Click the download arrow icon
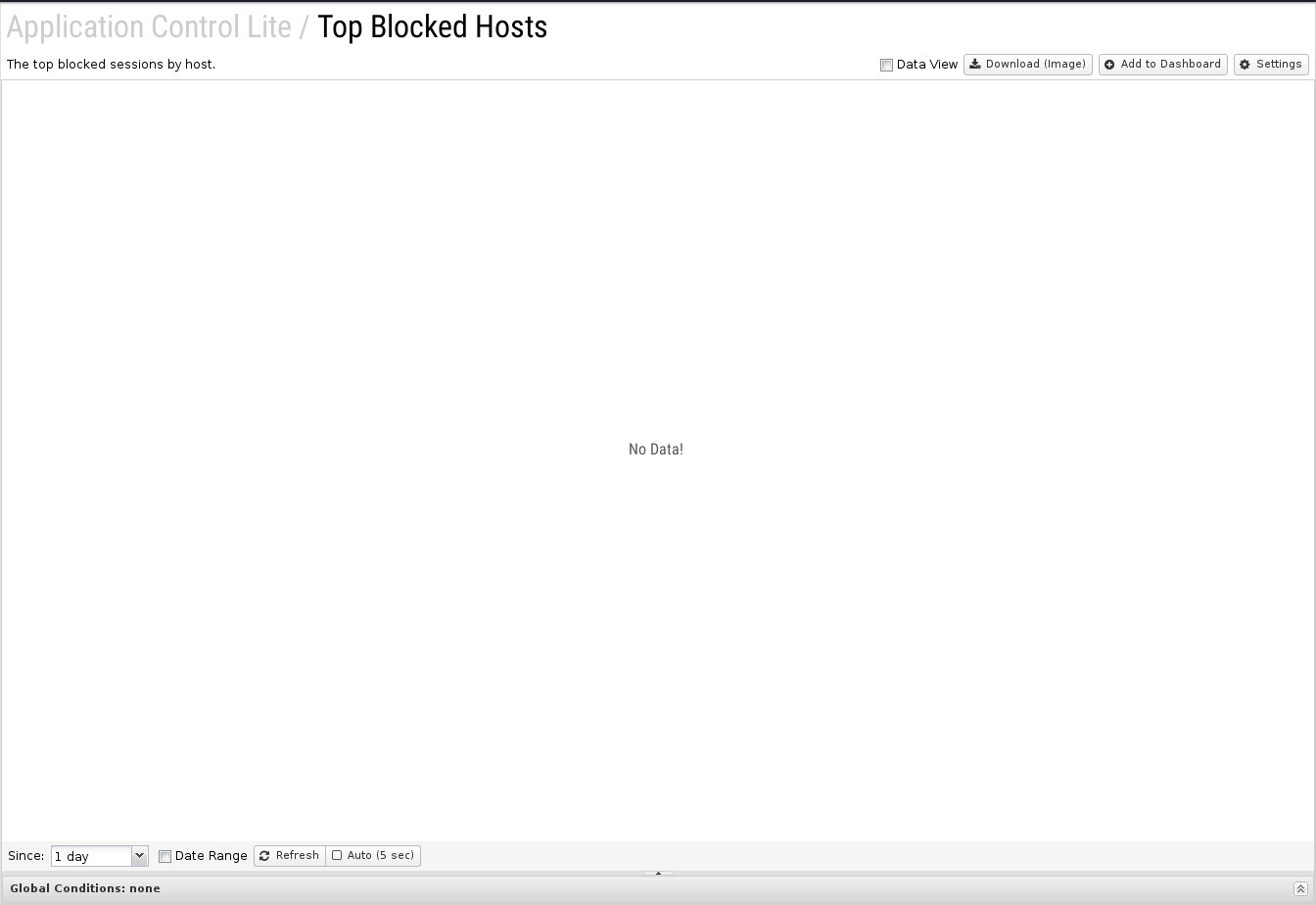This screenshot has width=1316, height=905. pos(975,65)
